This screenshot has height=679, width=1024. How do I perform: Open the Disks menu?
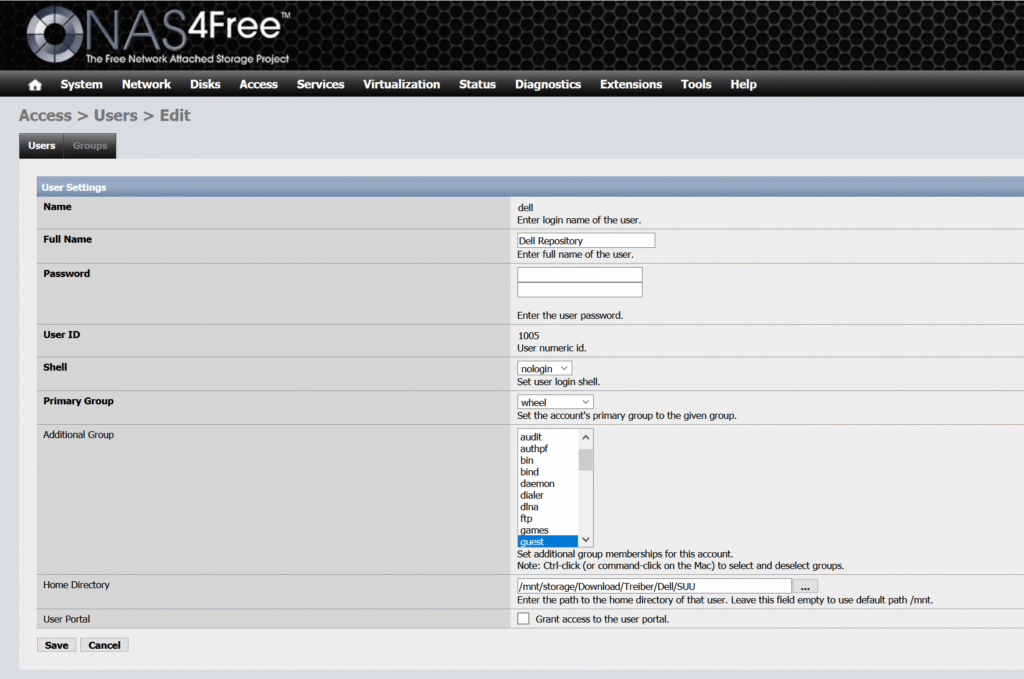(x=205, y=85)
